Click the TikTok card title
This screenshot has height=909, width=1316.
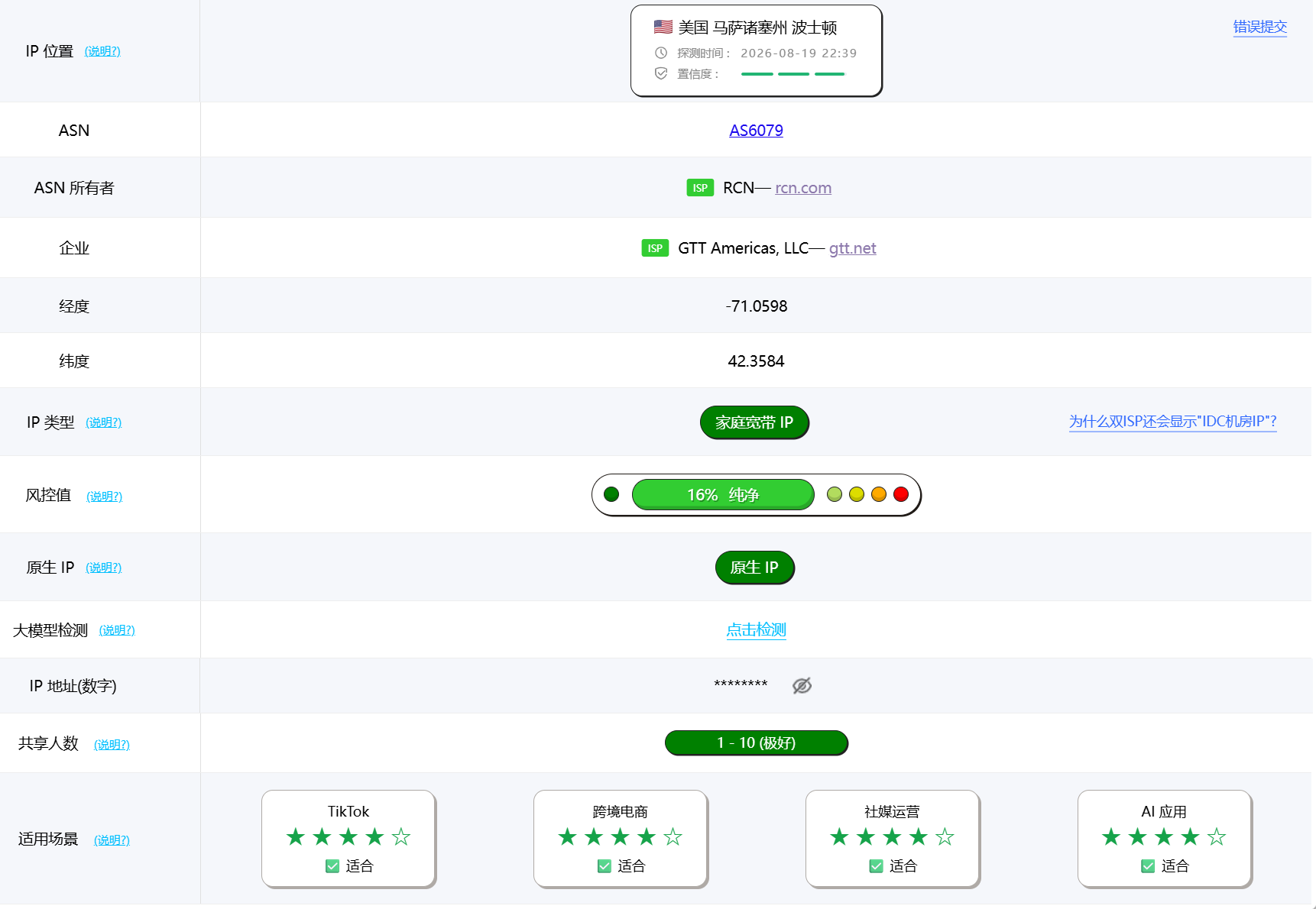click(x=348, y=811)
